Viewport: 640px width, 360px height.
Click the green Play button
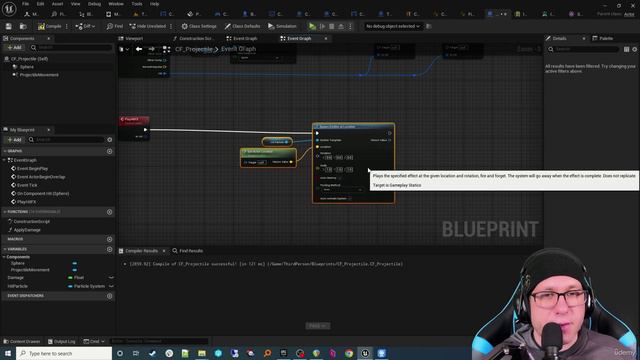tap(312, 26)
